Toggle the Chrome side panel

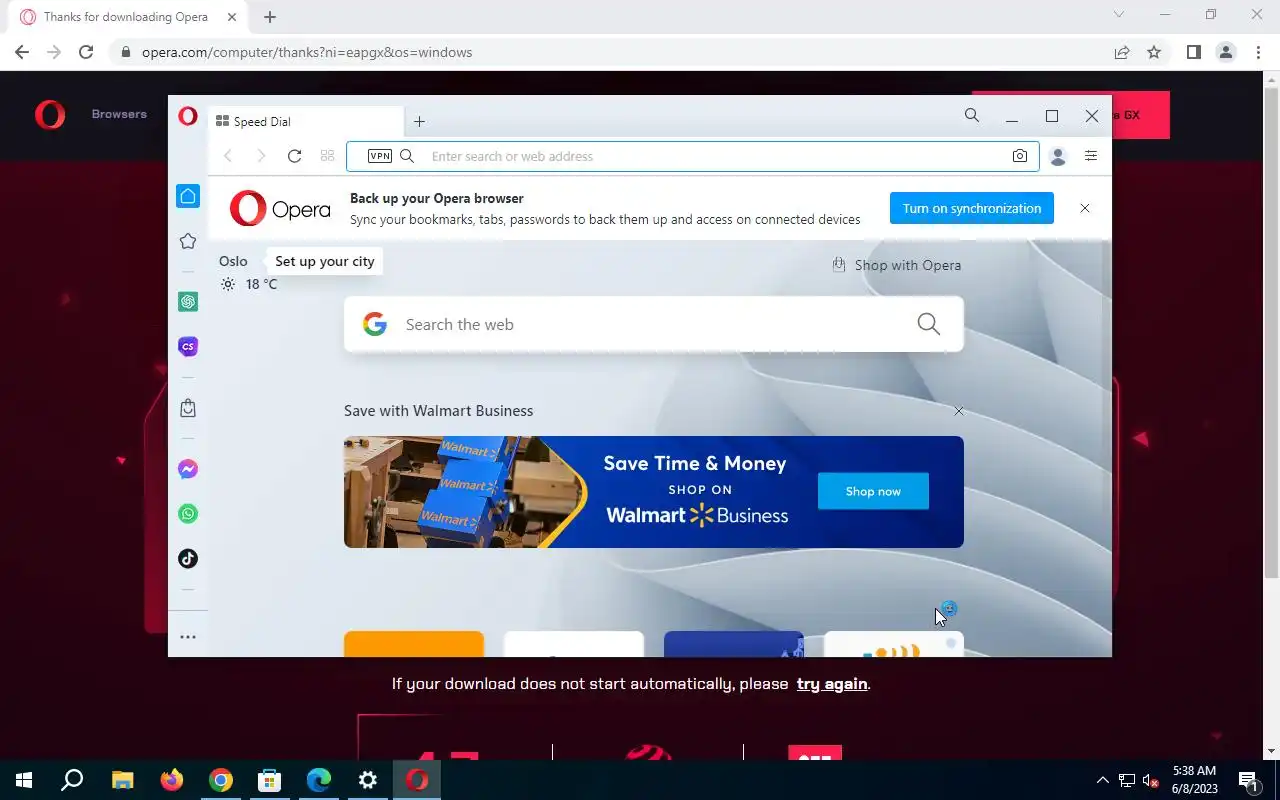pos(1193,52)
